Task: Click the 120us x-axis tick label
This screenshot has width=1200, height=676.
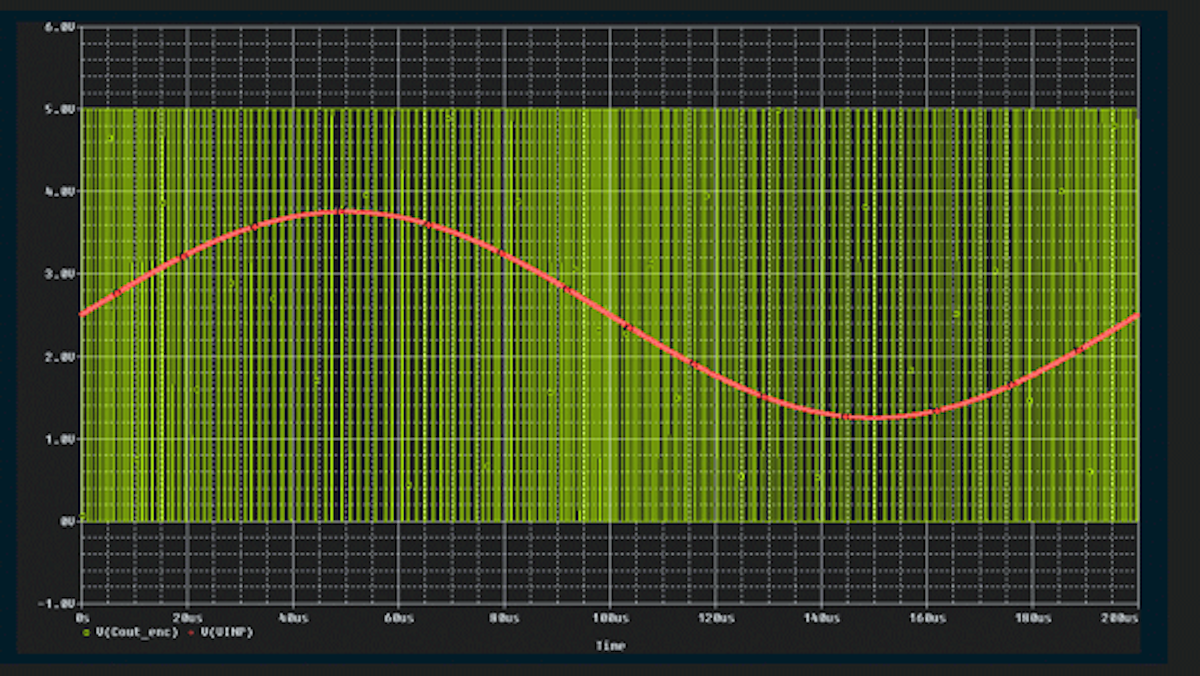Action: [716, 619]
